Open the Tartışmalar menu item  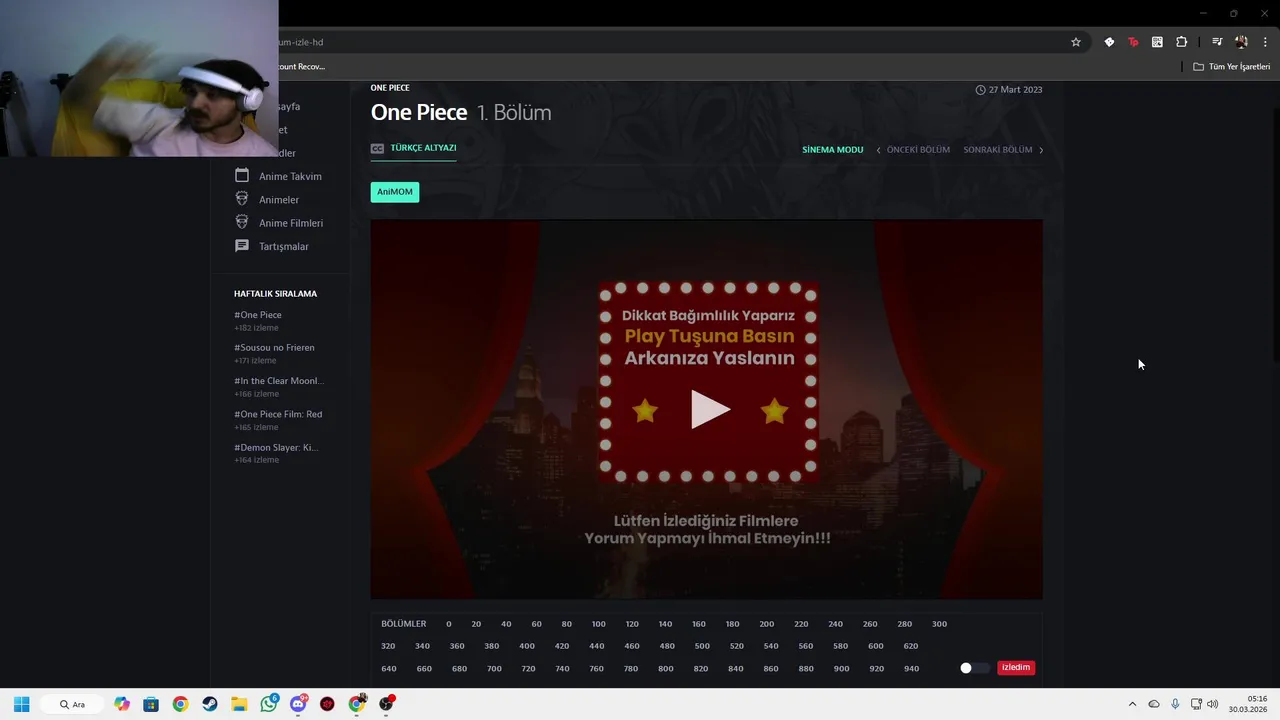pos(284,247)
